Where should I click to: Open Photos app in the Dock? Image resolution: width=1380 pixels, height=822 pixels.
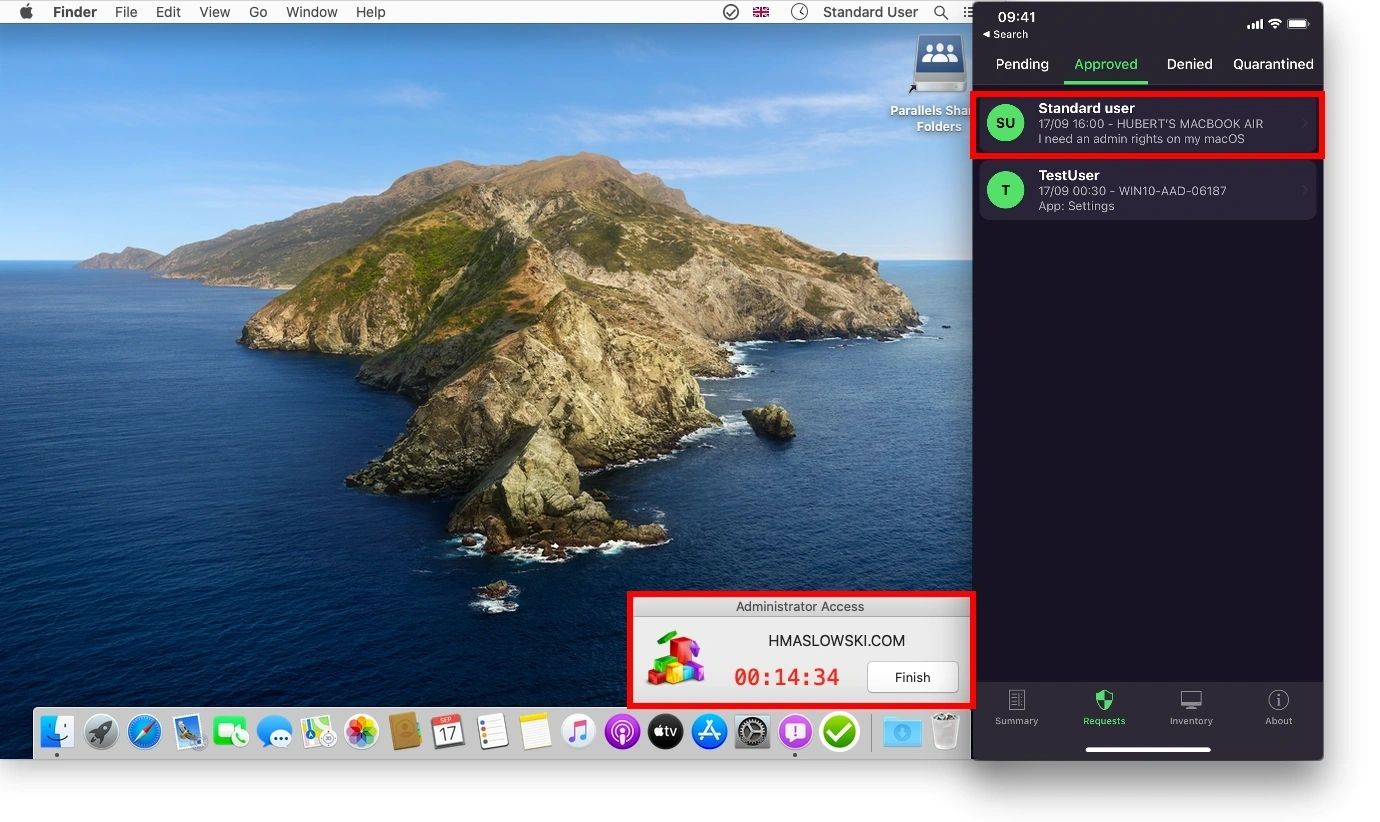[361, 733]
